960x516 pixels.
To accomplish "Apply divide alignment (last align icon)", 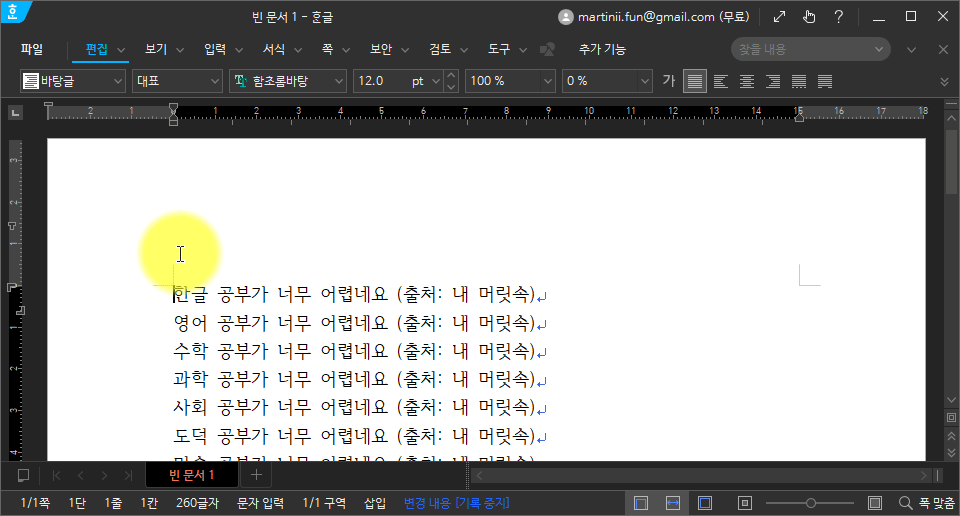I will point(825,81).
